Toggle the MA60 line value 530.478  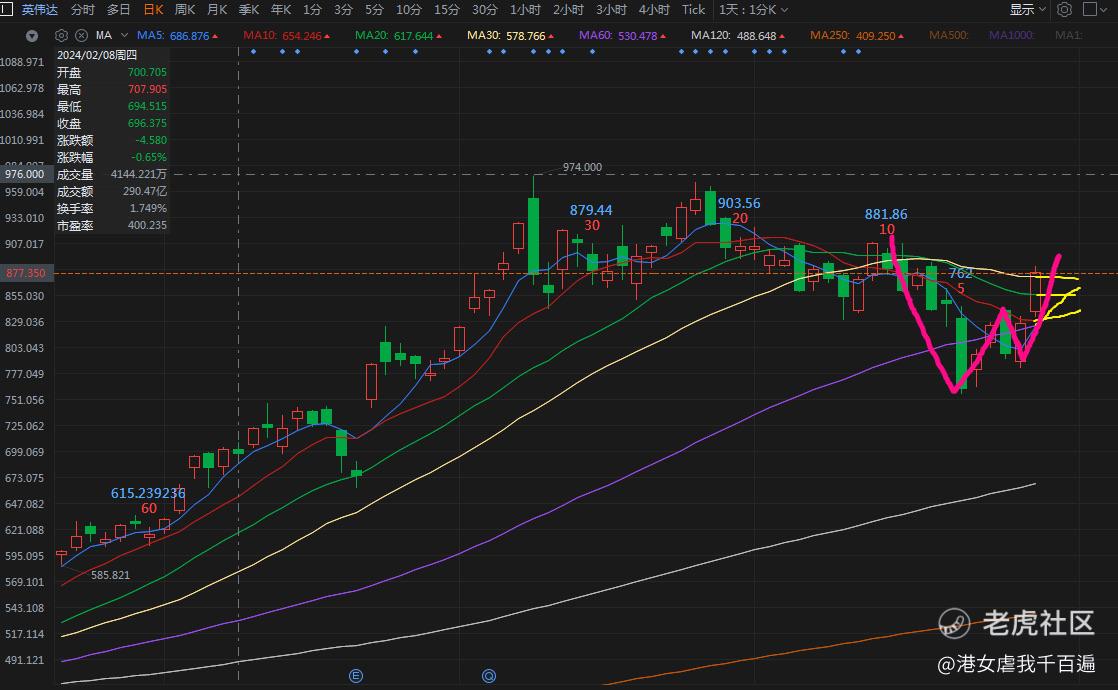coord(622,35)
